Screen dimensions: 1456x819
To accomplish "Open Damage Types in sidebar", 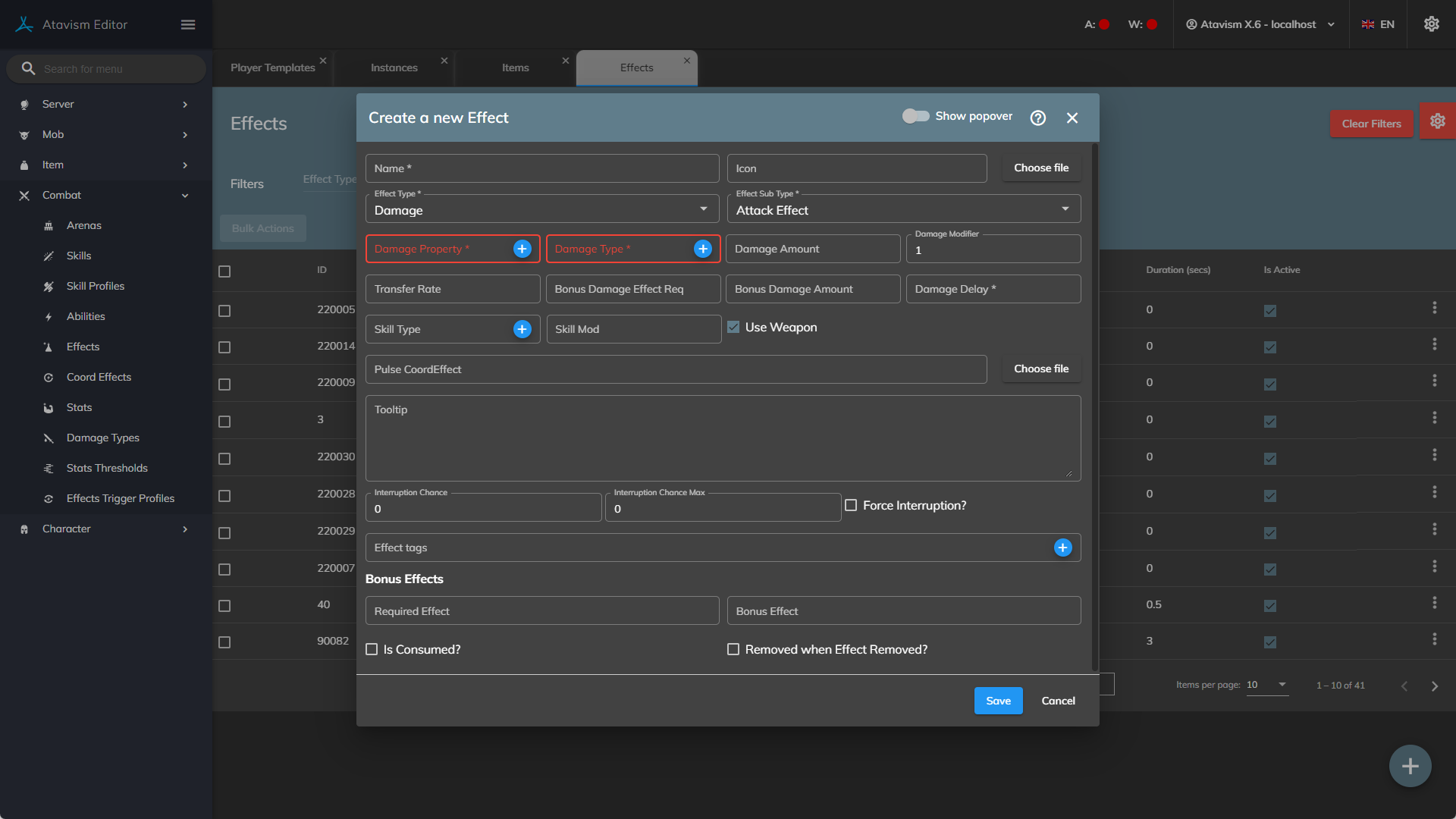I will pyautogui.click(x=102, y=438).
